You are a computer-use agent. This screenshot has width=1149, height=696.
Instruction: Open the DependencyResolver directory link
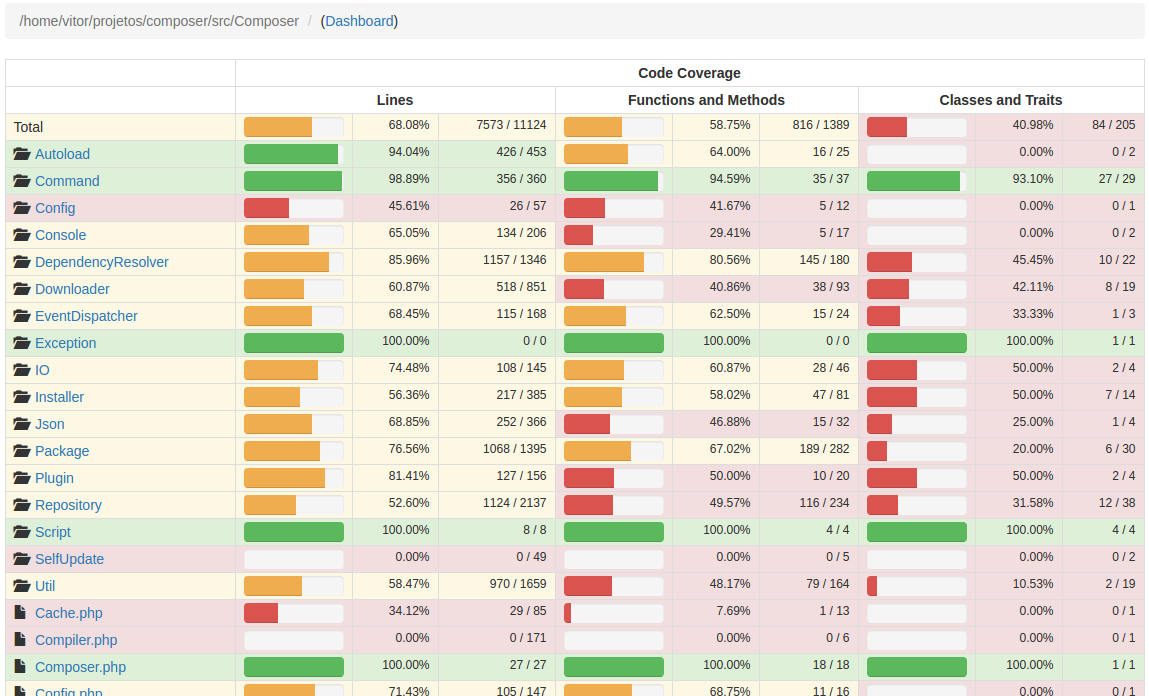click(x=102, y=262)
